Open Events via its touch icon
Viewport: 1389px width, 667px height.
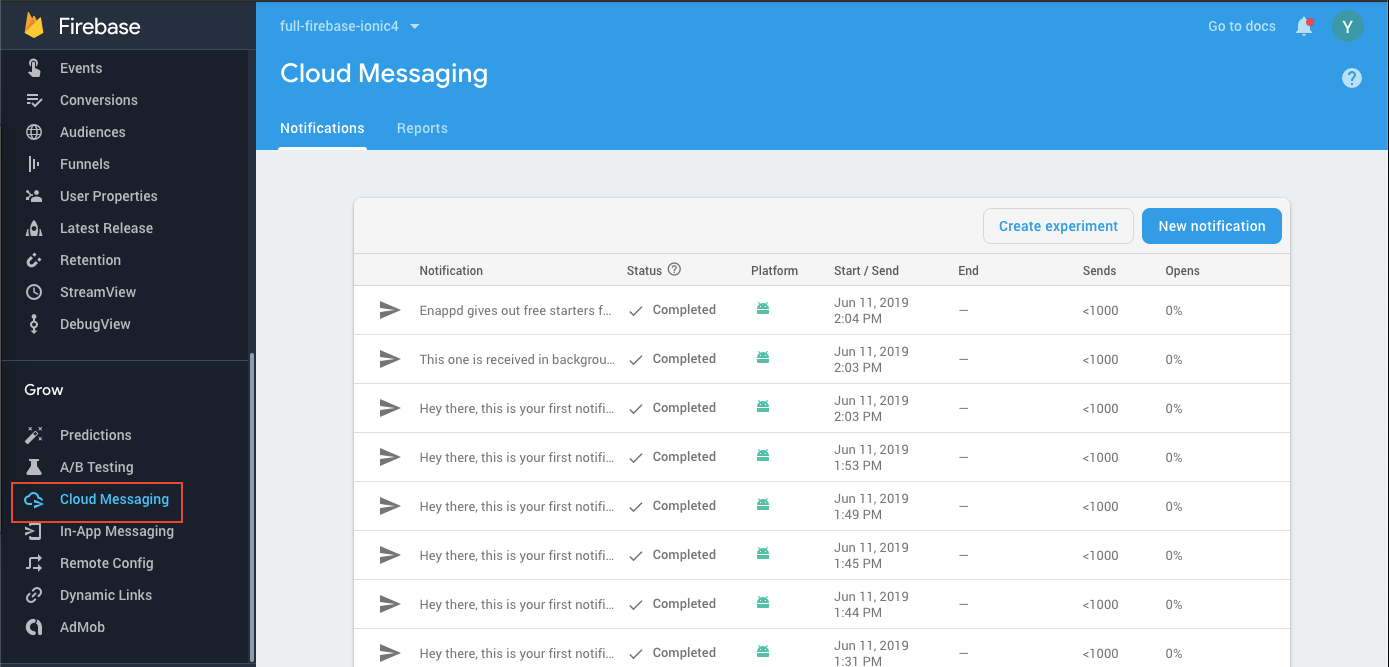click(x=34, y=68)
